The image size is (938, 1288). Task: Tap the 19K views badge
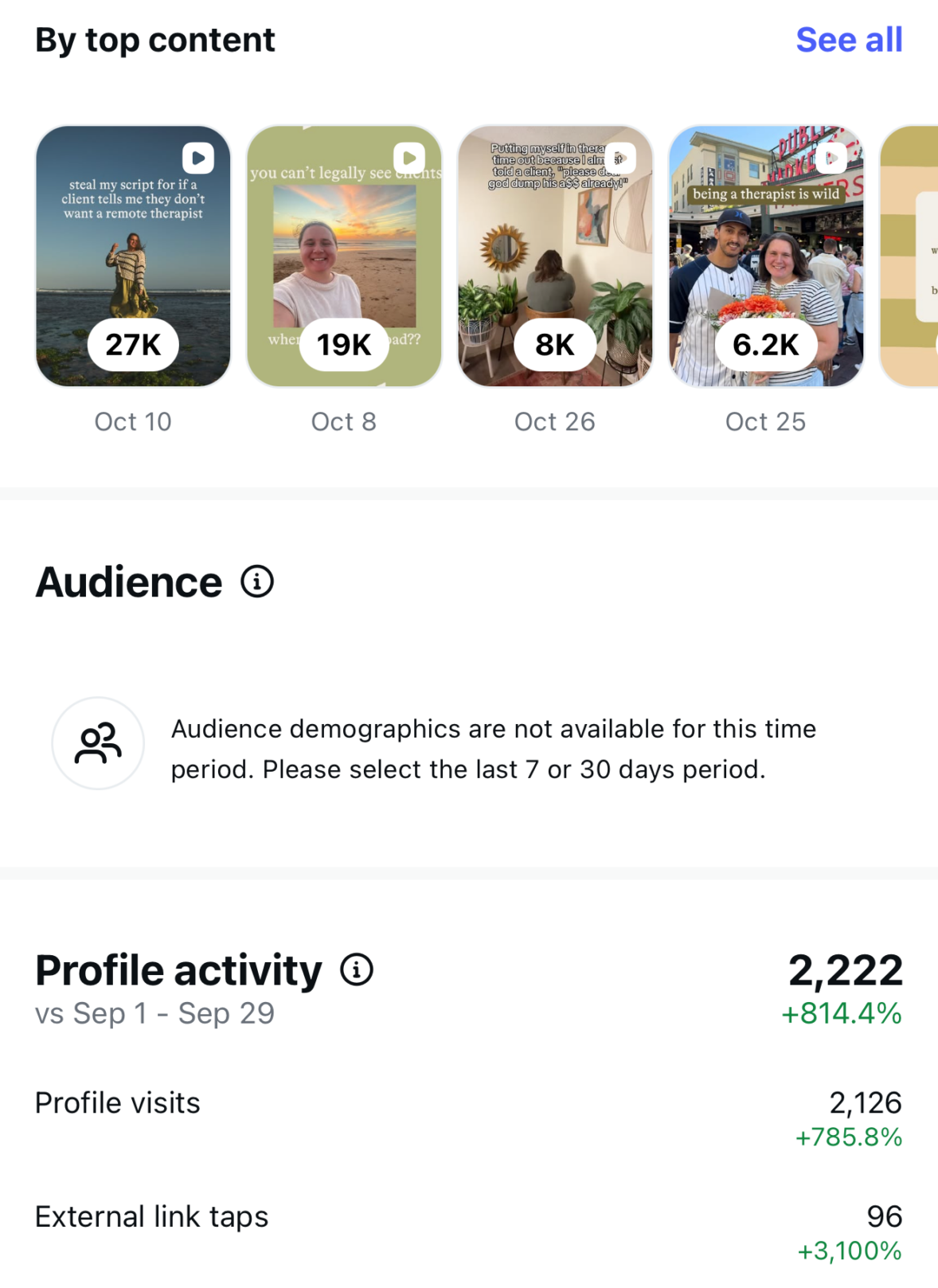point(344,345)
